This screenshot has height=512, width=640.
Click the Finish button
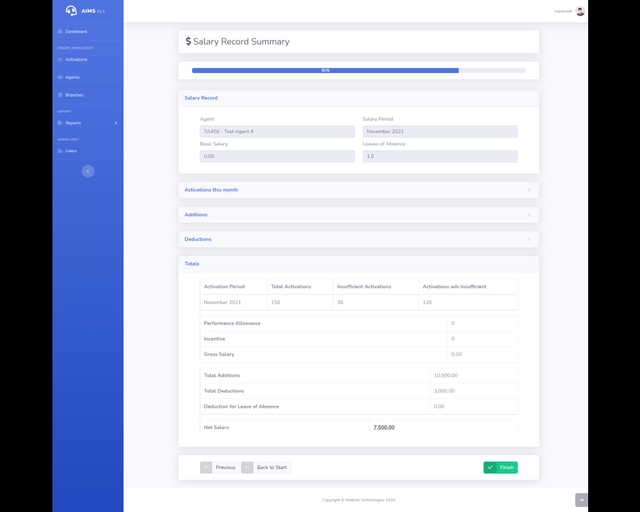pos(500,467)
